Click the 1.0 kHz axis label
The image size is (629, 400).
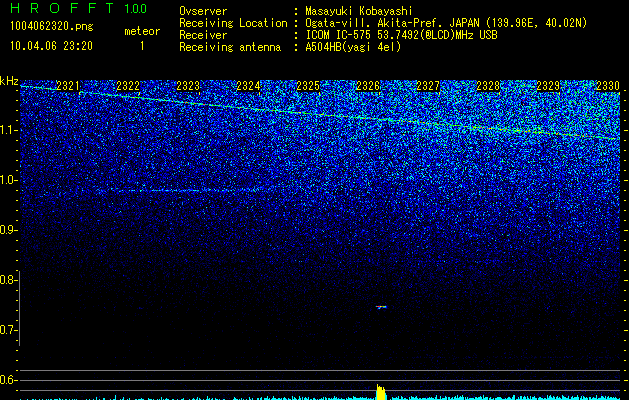(9, 180)
